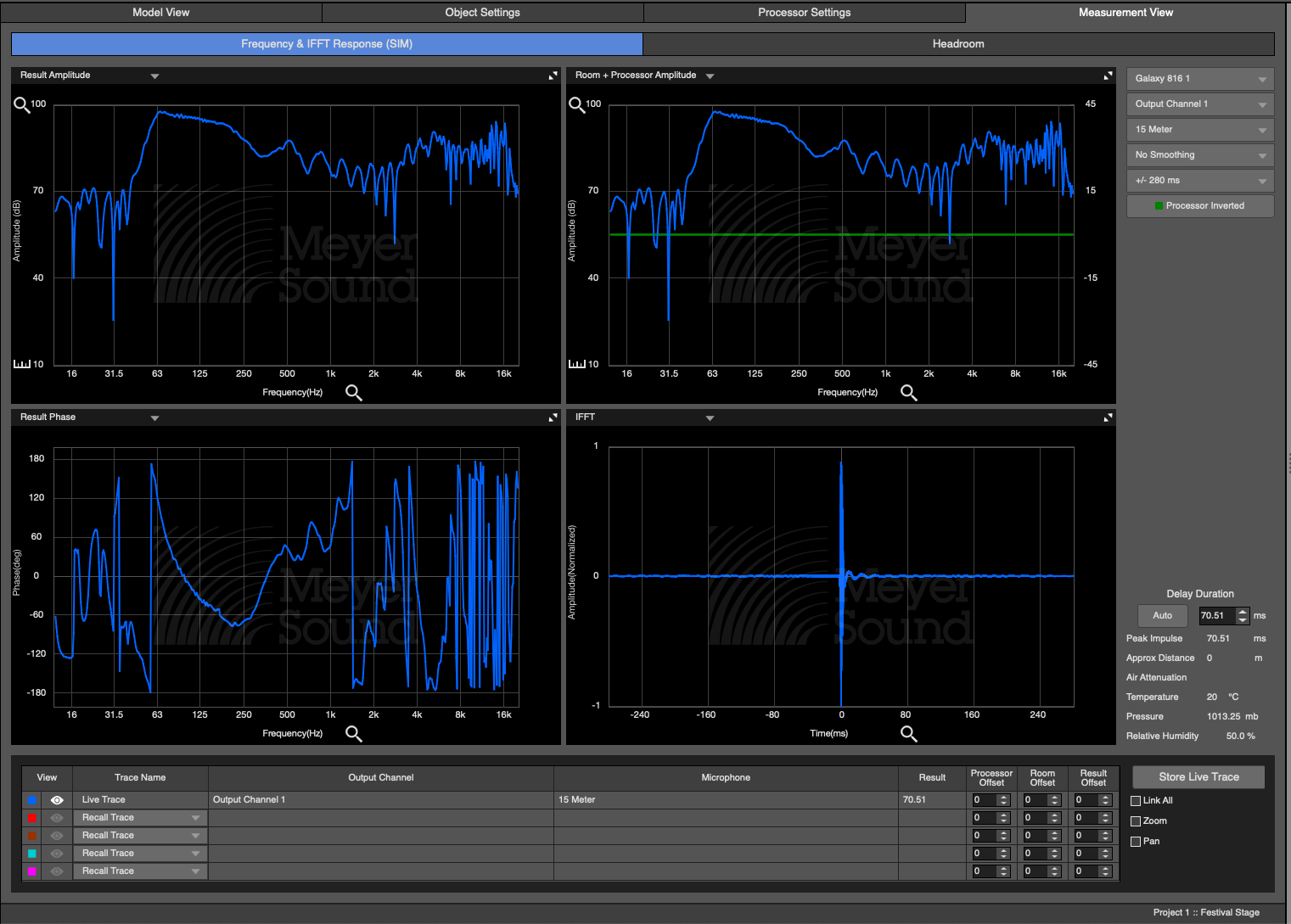This screenshot has width=1291, height=924.
Task: Enable the Zoom checkbox
Action: (x=1136, y=821)
